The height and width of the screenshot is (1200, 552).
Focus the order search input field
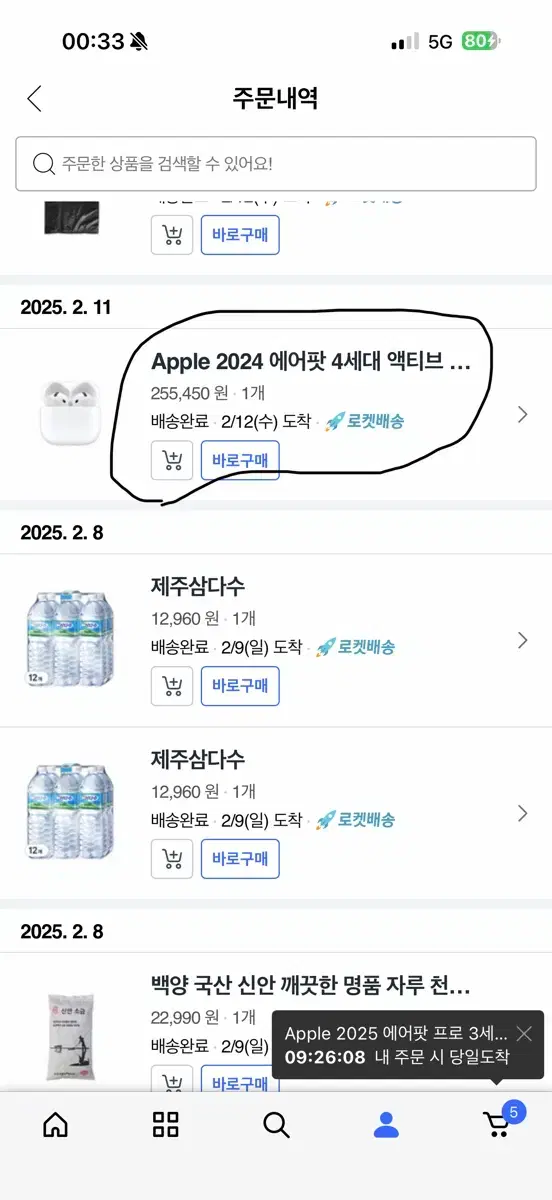(276, 163)
